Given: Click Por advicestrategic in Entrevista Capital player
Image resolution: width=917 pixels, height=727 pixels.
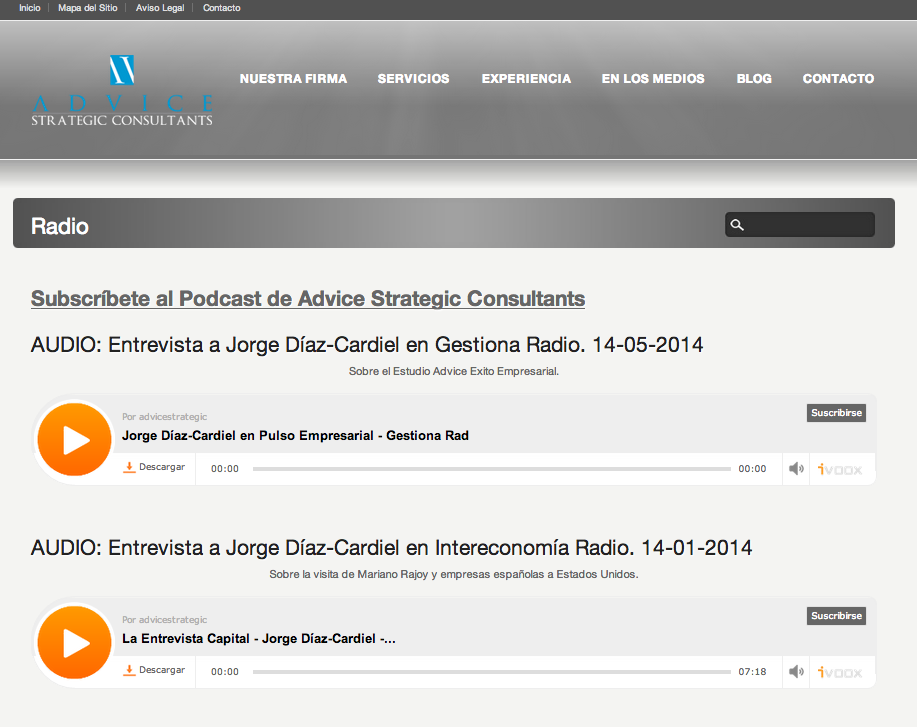Looking at the screenshot, I should coord(164,619).
